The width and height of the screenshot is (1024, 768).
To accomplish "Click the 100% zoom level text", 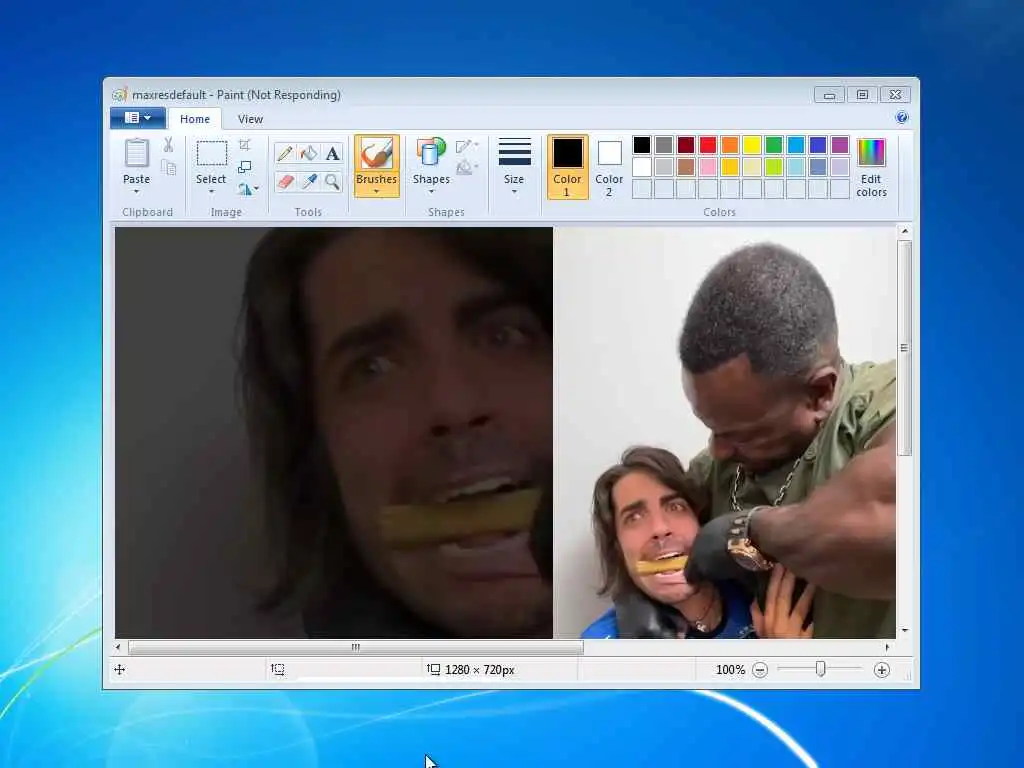I will click(730, 670).
